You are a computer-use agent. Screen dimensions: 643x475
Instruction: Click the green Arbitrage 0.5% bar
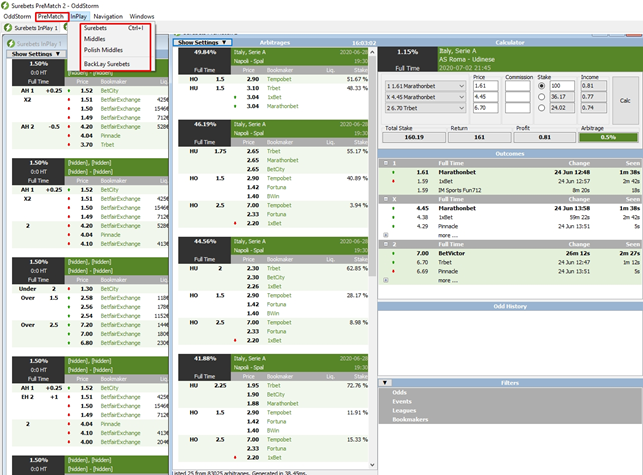(x=608, y=137)
